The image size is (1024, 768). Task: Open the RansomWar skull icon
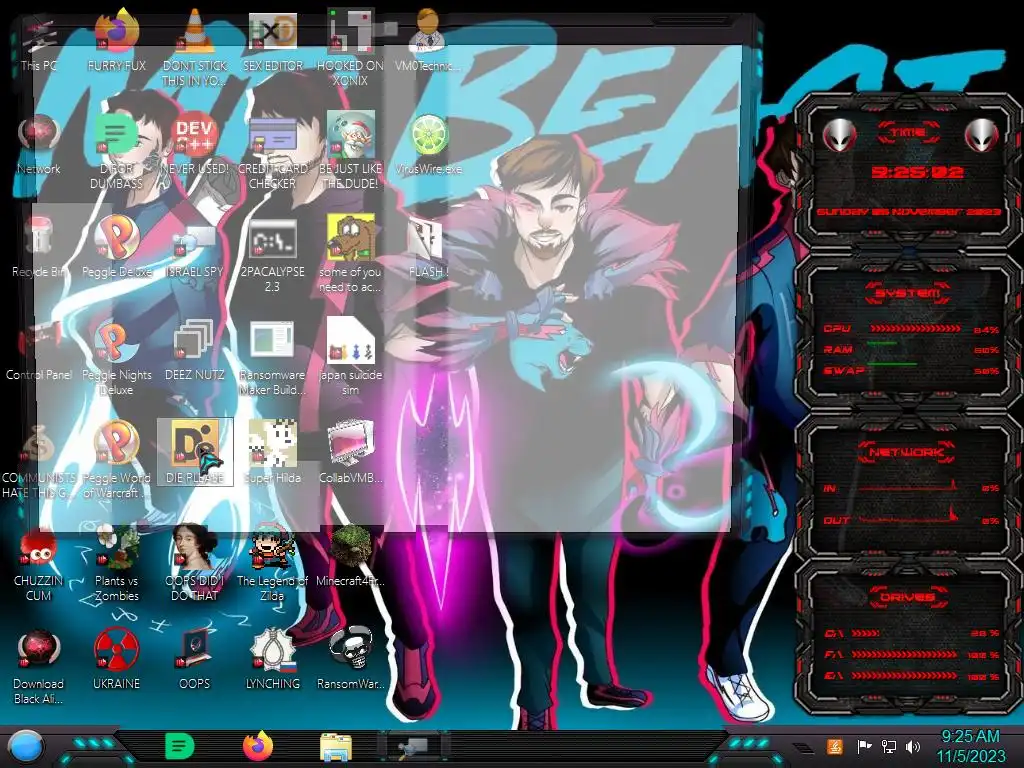pos(350,660)
